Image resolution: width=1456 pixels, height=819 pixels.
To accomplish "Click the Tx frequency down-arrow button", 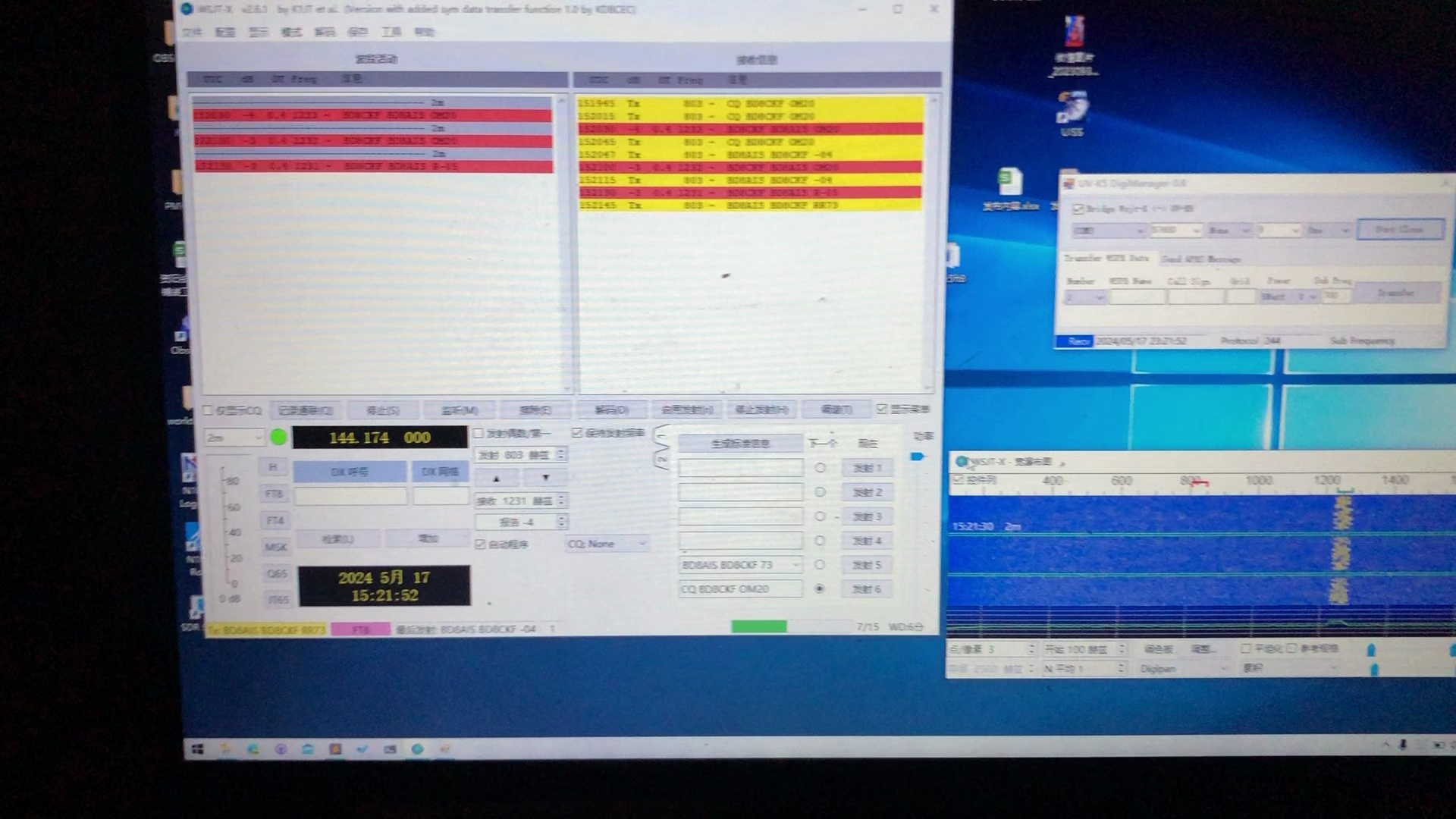I will tap(545, 478).
